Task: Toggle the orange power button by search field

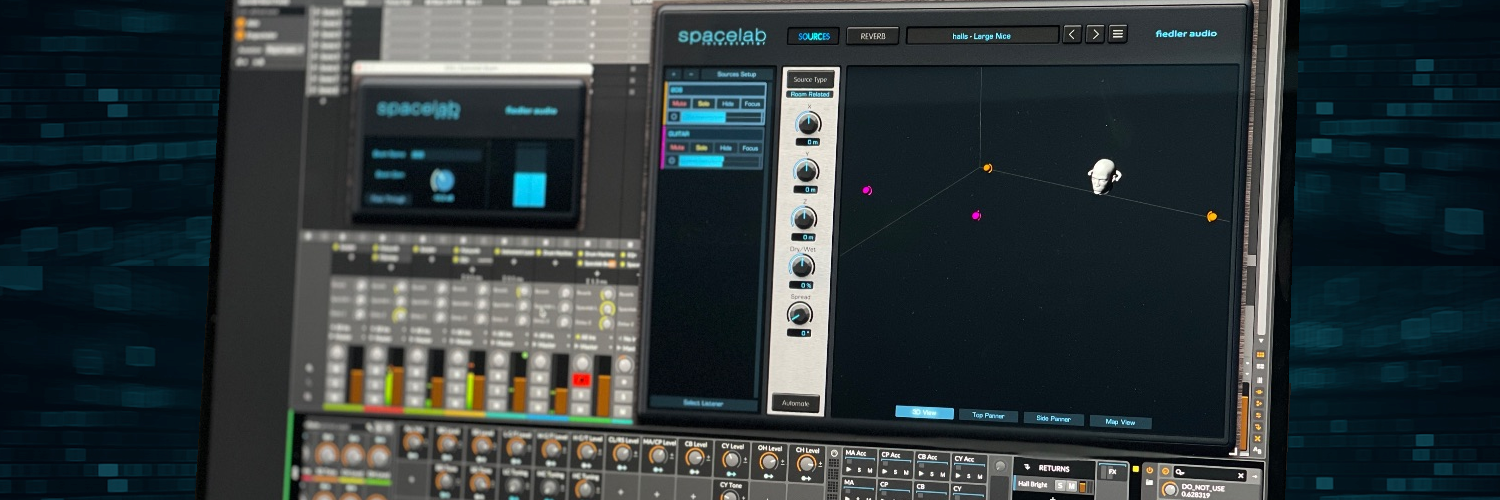Action: 1149,471
